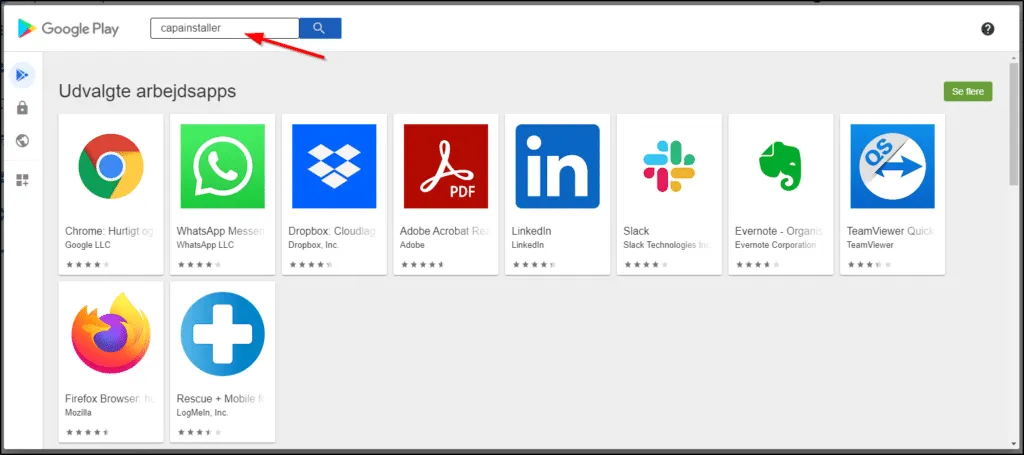Click the search field containing capainstaller
Image resolution: width=1024 pixels, height=455 pixels.
(x=225, y=28)
